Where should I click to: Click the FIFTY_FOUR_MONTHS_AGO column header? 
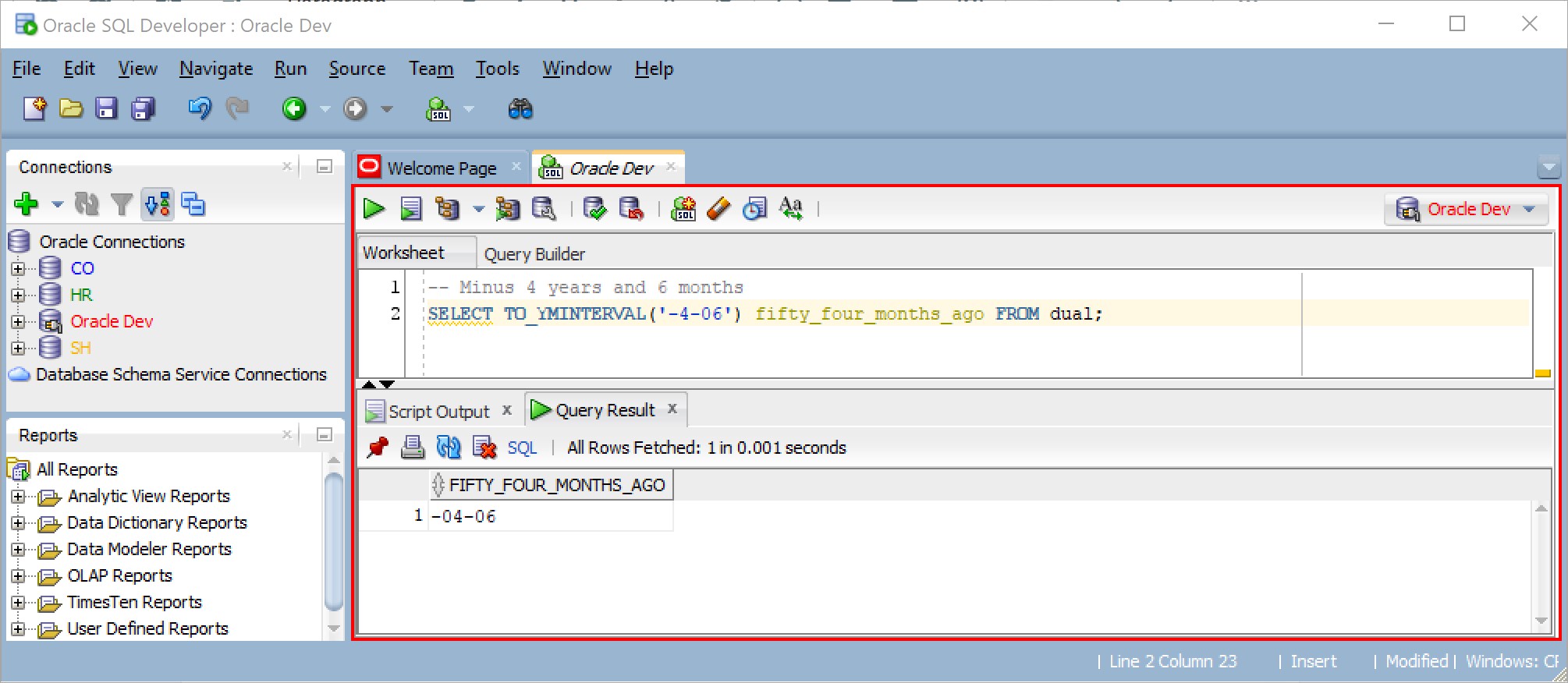(x=551, y=485)
